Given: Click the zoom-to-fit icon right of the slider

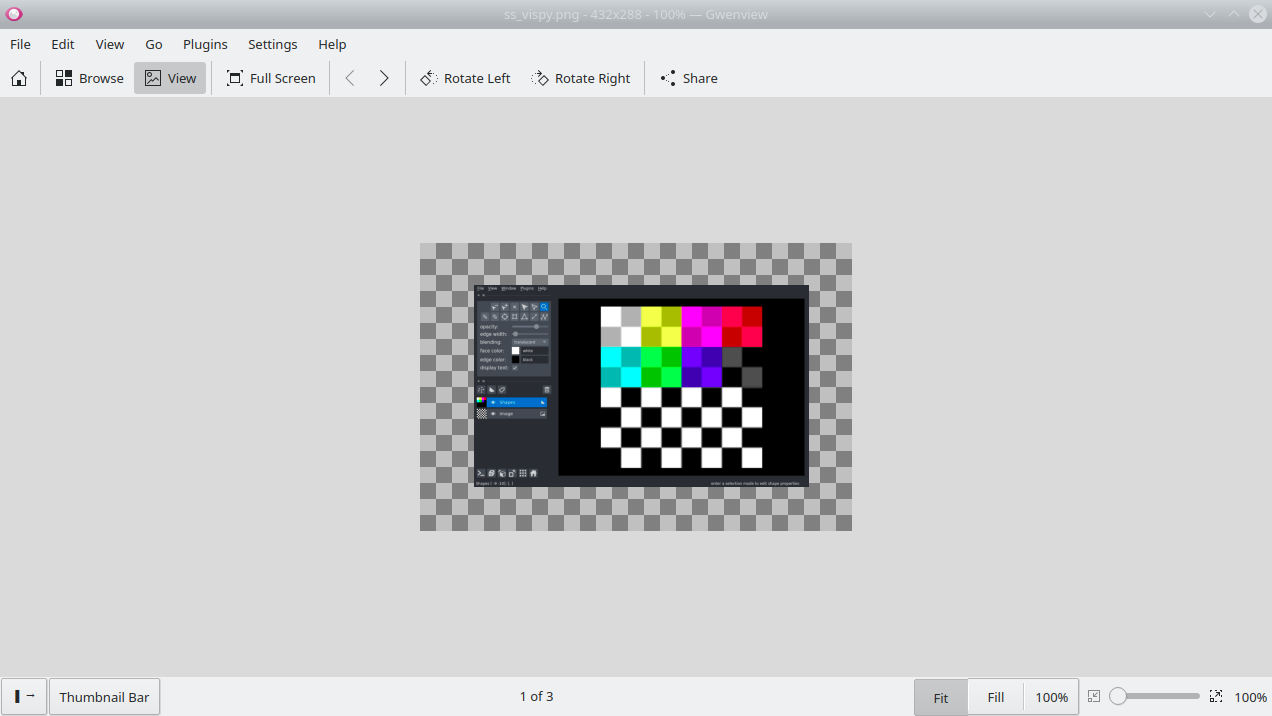Looking at the screenshot, I should coord(1216,696).
